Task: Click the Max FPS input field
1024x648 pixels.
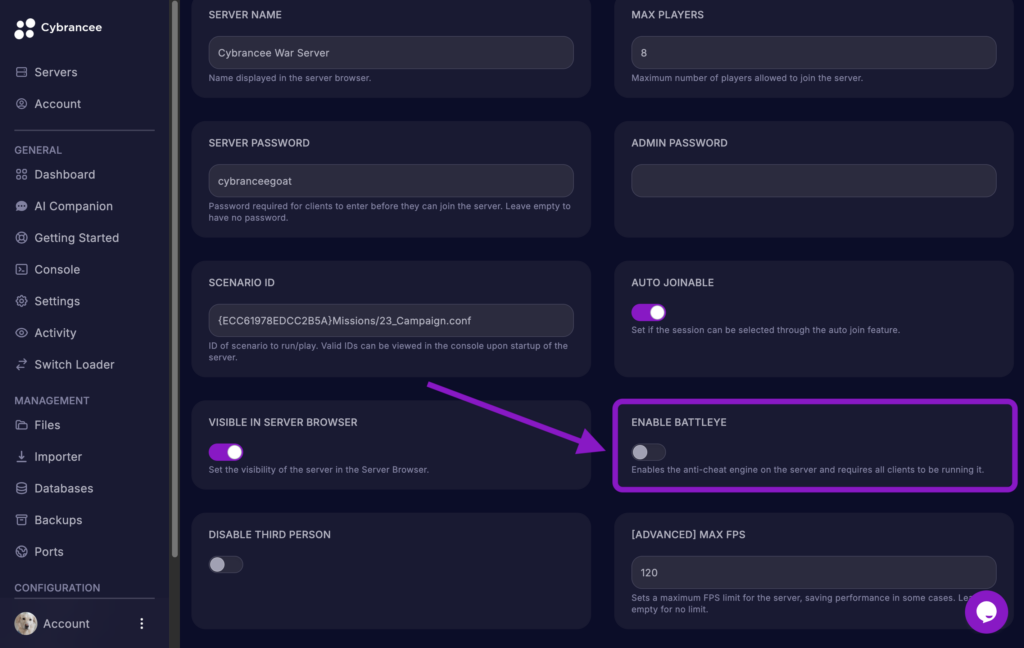Action: pyautogui.click(x=814, y=573)
